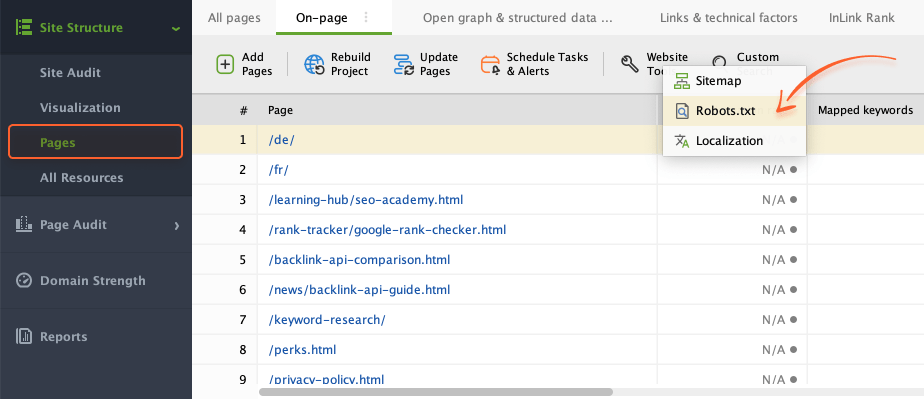Switch to the All pages tab
The height and width of the screenshot is (399, 924).
[x=234, y=18]
